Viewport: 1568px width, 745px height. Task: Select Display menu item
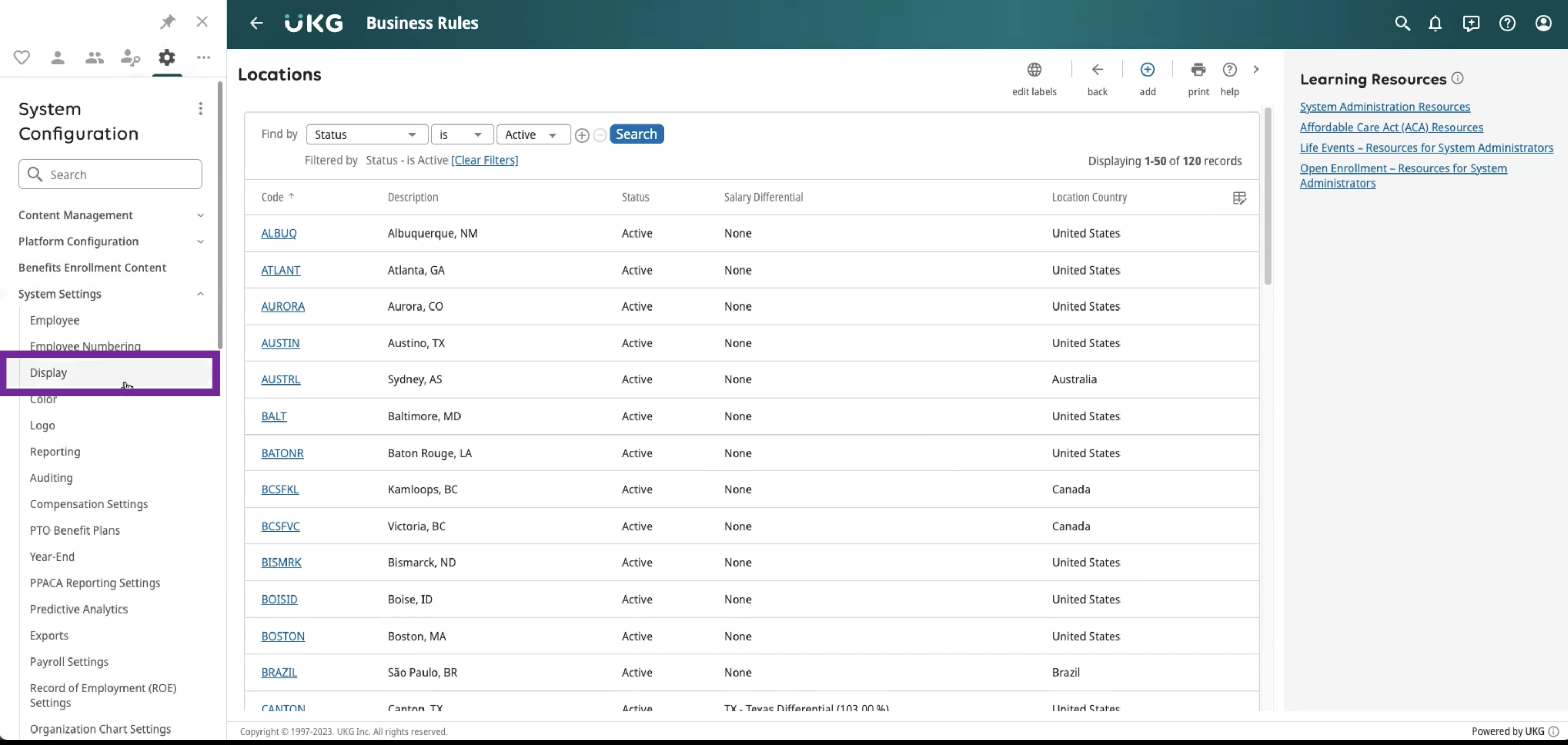coord(109,372)
